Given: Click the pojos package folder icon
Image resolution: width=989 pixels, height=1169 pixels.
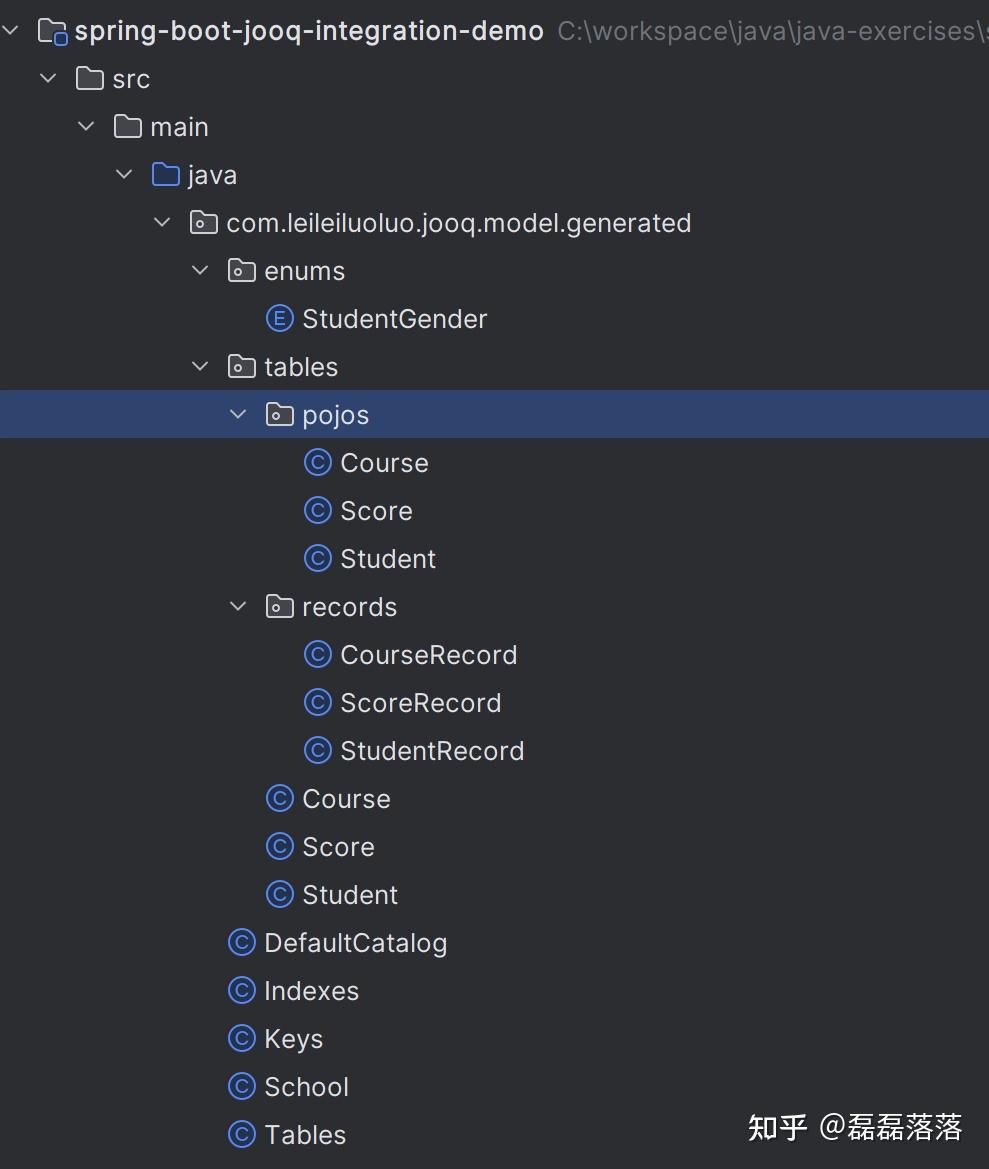Looking at the screenshot, I should pos(280,415).
